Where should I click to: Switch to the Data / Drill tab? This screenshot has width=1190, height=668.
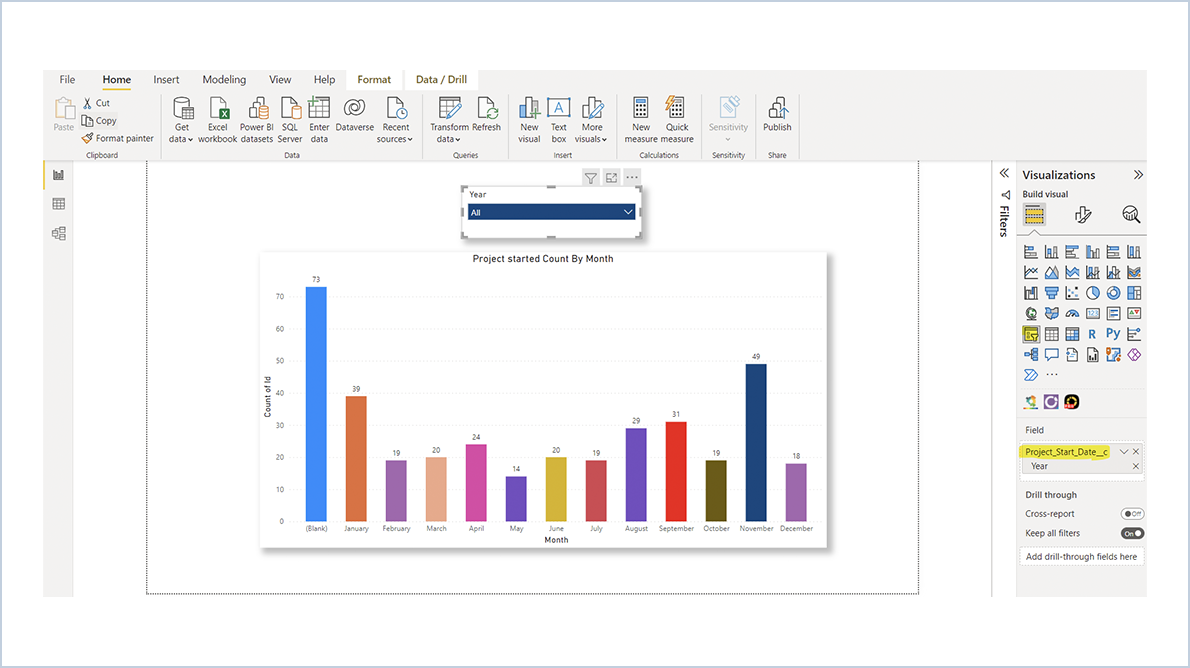coord(441,79)
